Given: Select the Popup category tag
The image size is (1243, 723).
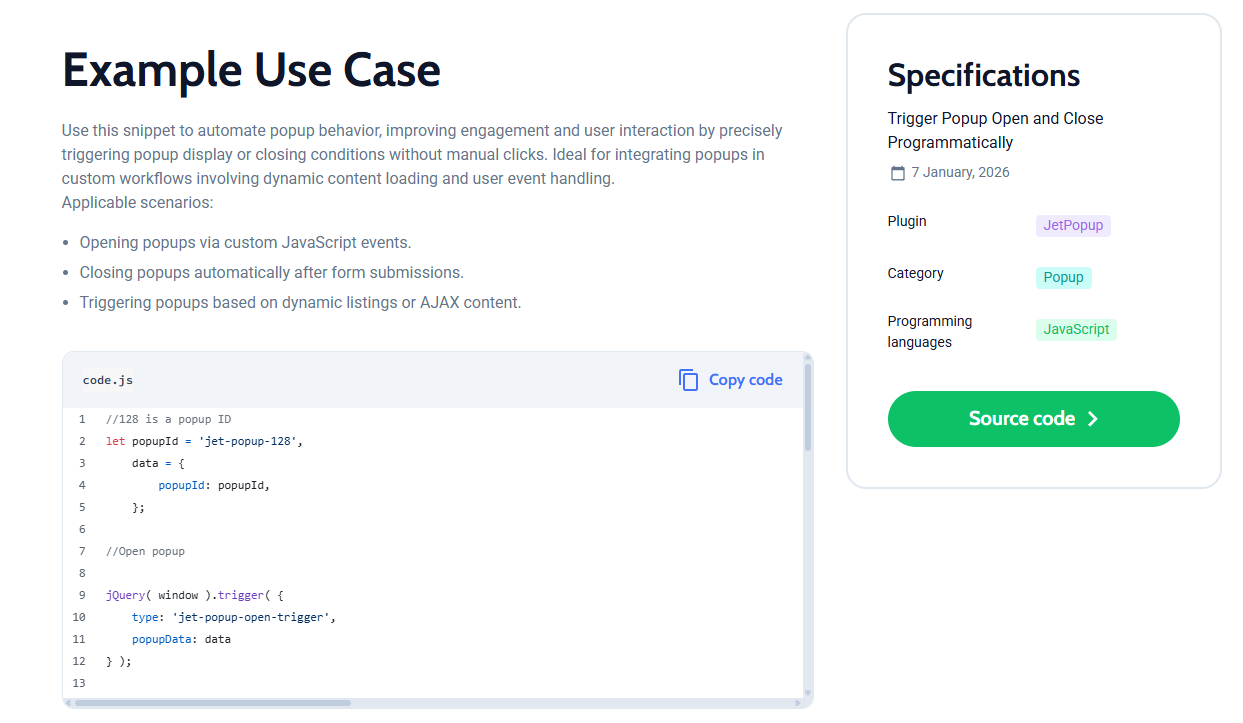Looking at the screenshot, I should click(x=1063, y=278).
